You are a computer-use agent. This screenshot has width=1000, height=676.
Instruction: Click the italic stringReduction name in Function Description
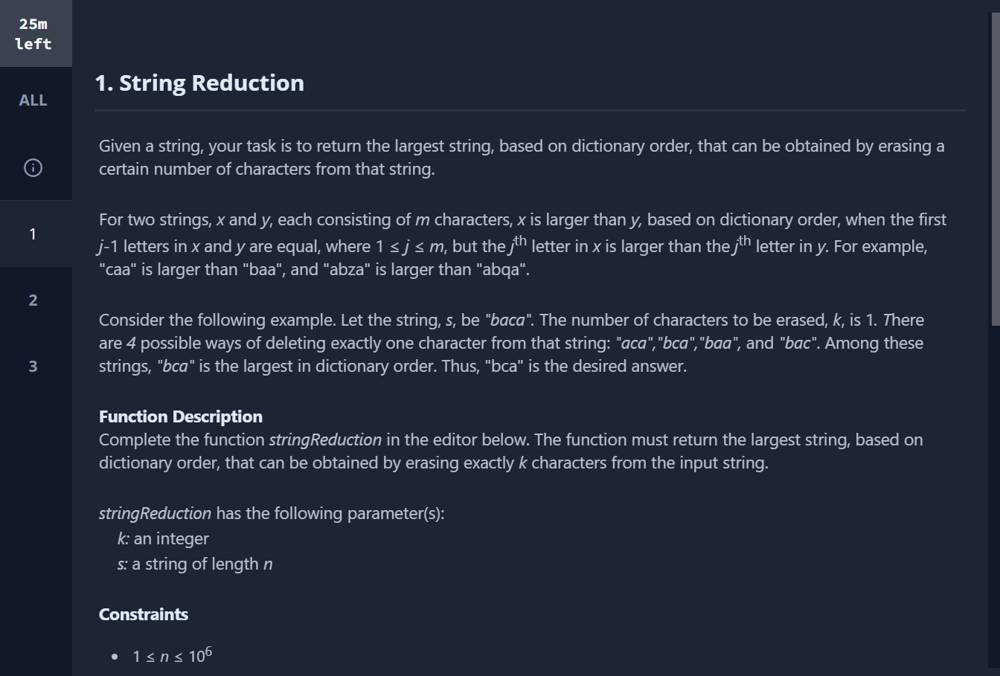tap(325, 440)
